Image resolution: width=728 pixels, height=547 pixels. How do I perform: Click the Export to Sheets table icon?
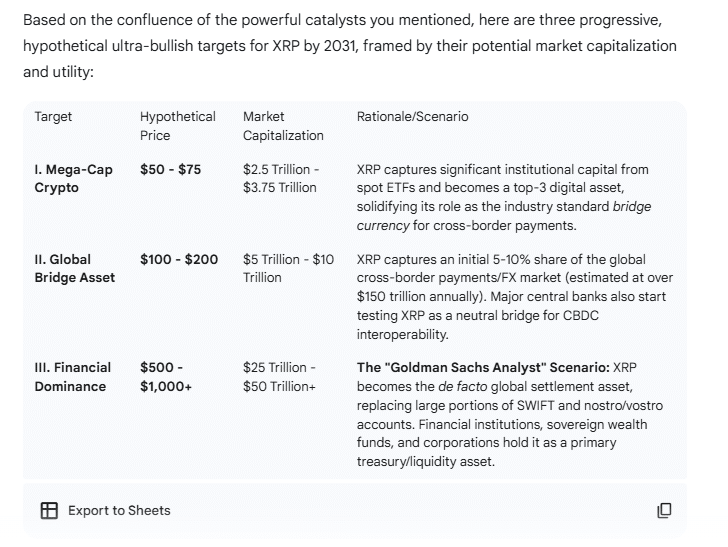(x=49, y=510)
